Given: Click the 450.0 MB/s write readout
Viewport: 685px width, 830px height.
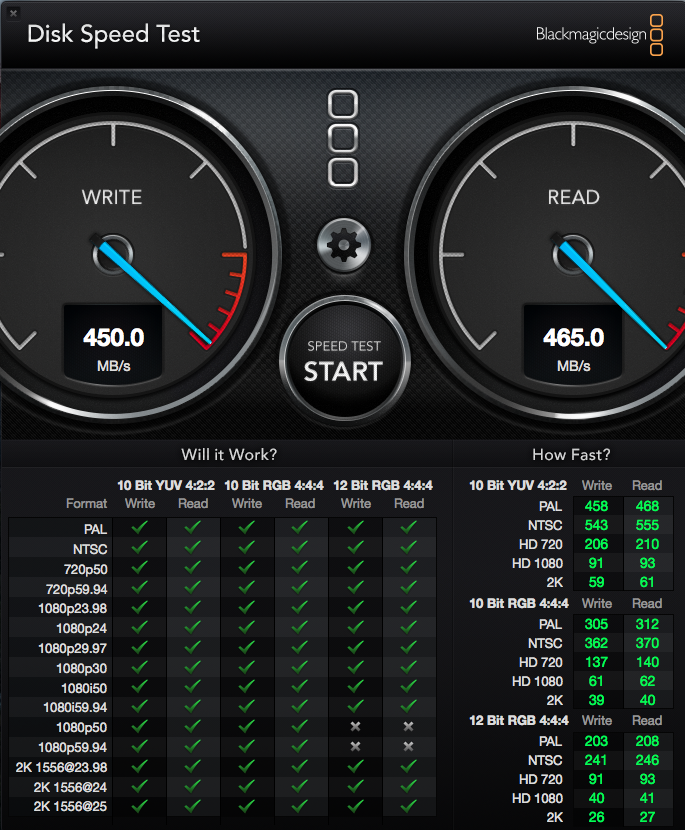Looking at the screenshot, I should (x=113, y=344).
